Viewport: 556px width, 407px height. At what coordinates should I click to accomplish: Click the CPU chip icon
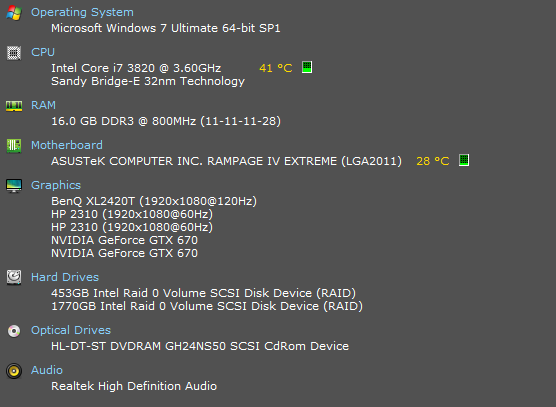[x=14, y=53]
